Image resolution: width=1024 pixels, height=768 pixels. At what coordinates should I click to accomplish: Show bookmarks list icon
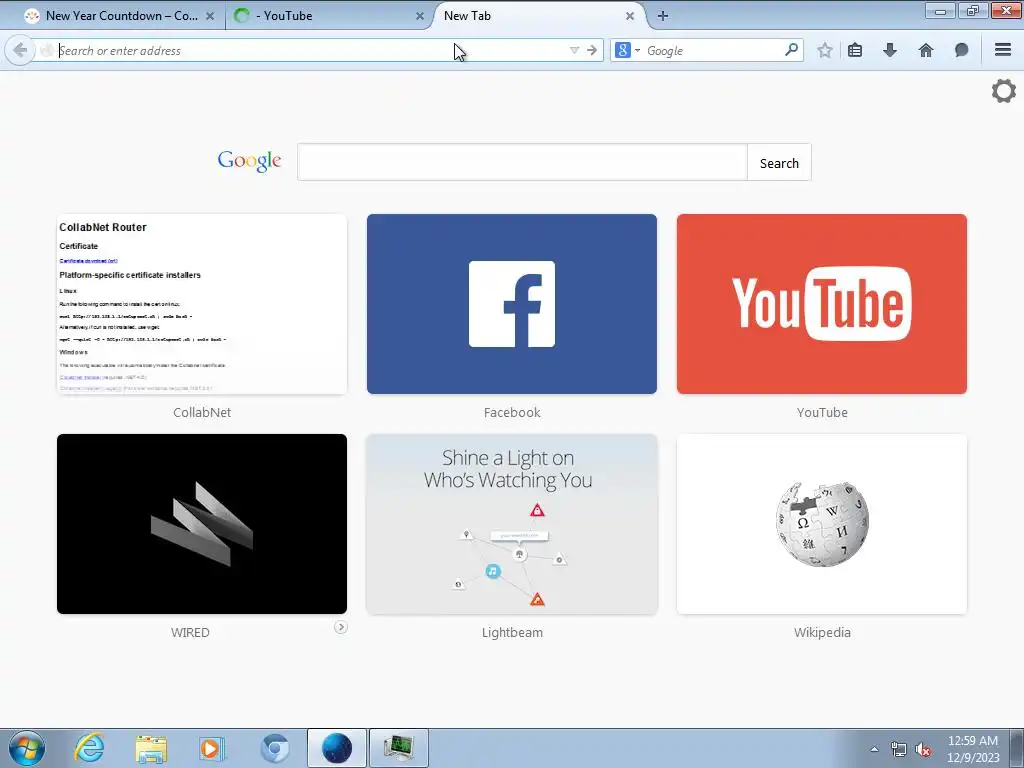(x=855, y=50)
